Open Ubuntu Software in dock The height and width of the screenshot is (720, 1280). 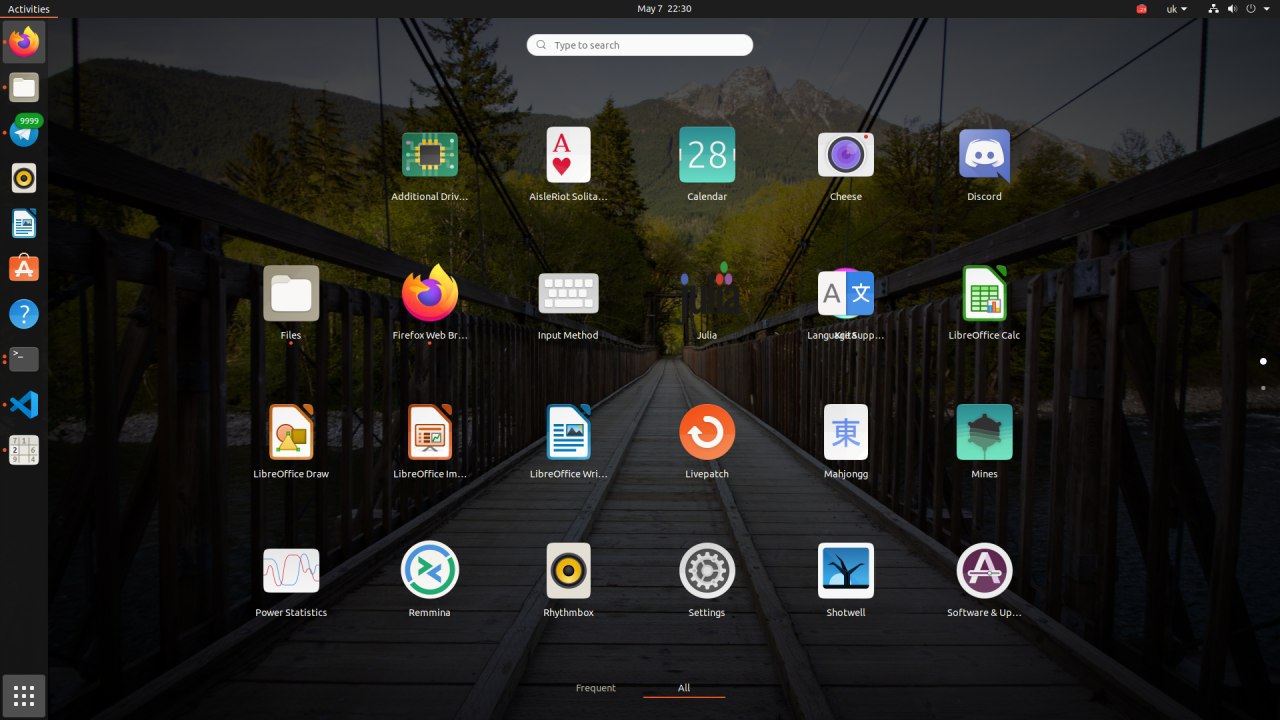point(24,269)
